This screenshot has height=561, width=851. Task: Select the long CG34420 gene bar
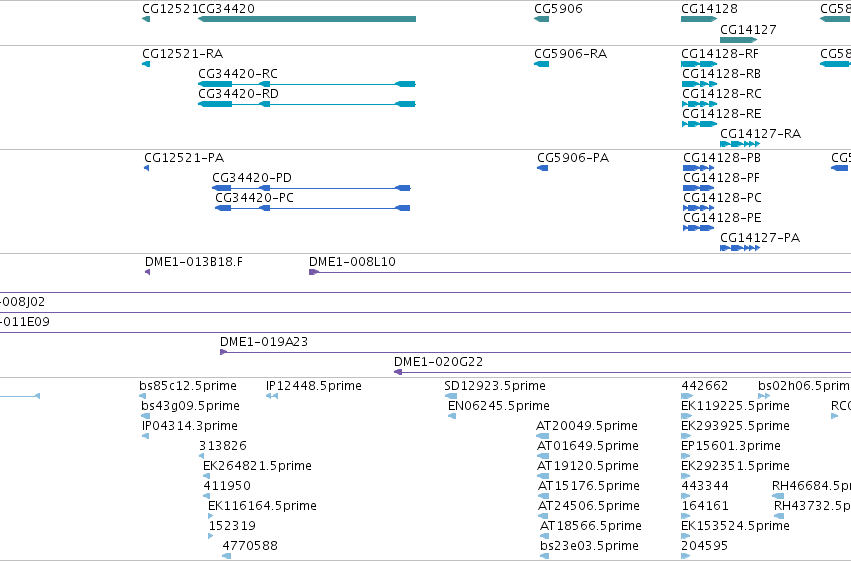point(307,19)
